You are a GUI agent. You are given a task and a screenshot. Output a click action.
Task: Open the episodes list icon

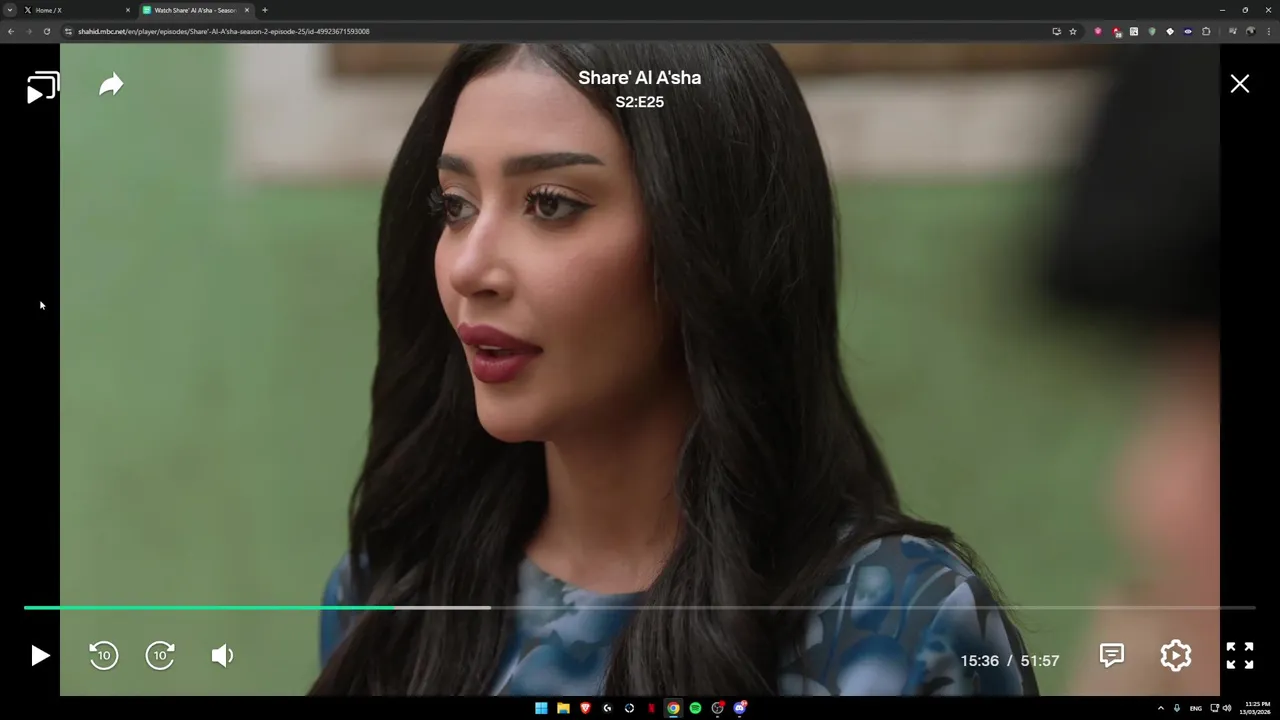[43, 88]
